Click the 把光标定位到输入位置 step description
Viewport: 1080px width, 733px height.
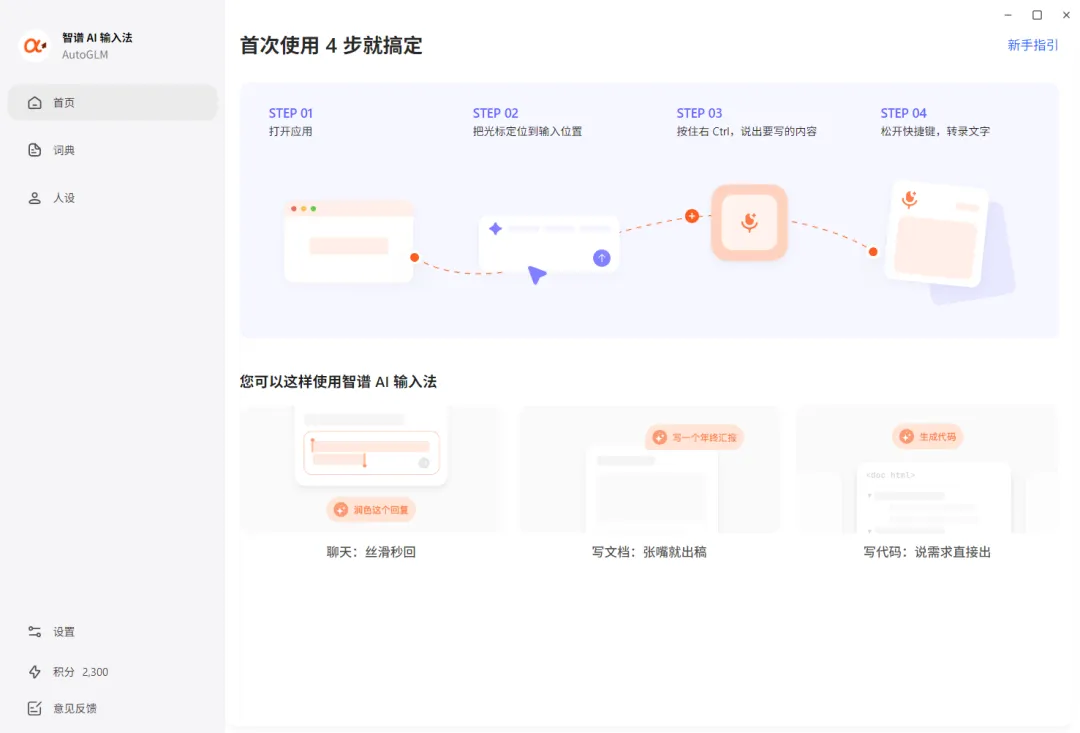[528, 132]
